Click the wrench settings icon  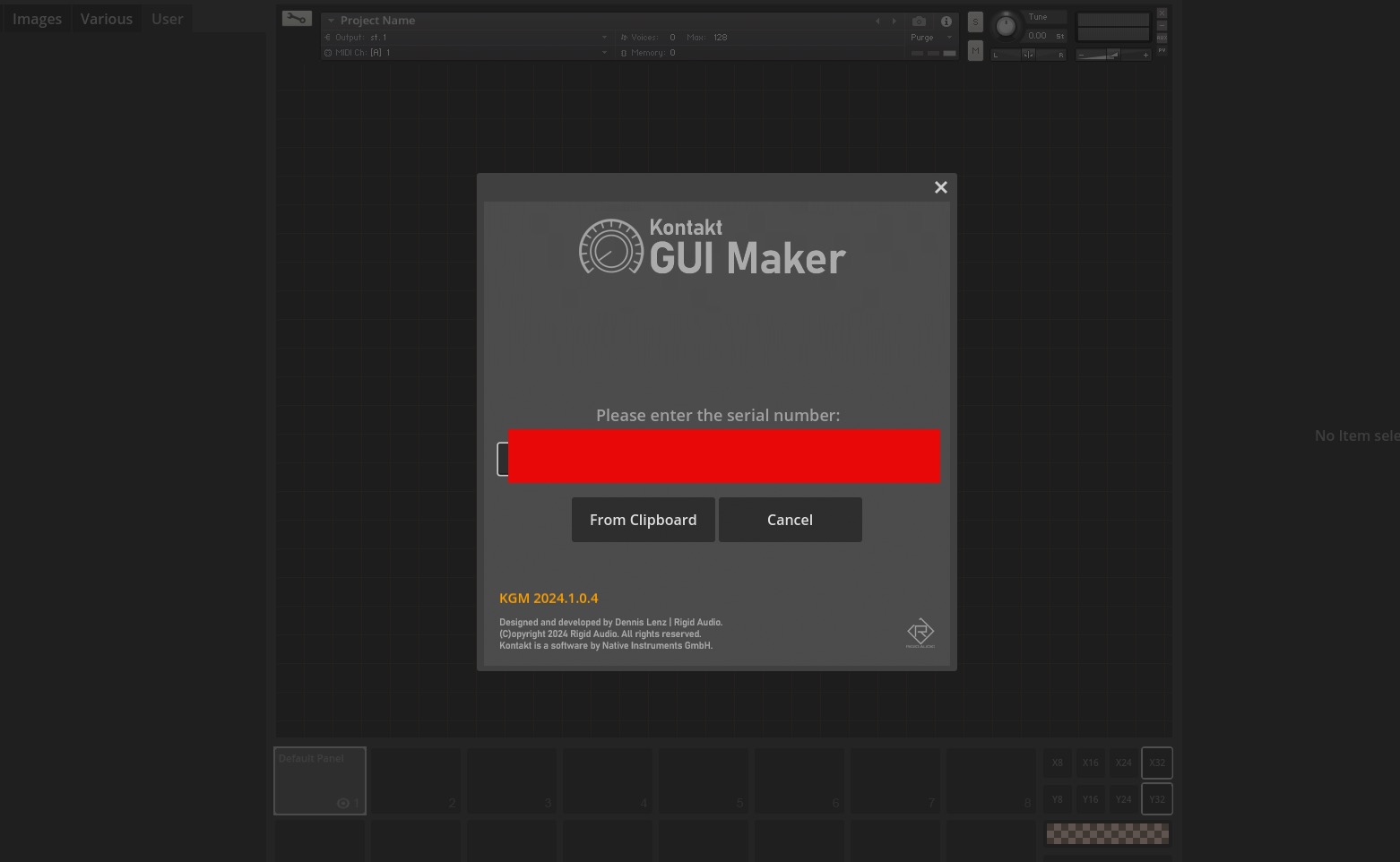(x=297, y=18)
